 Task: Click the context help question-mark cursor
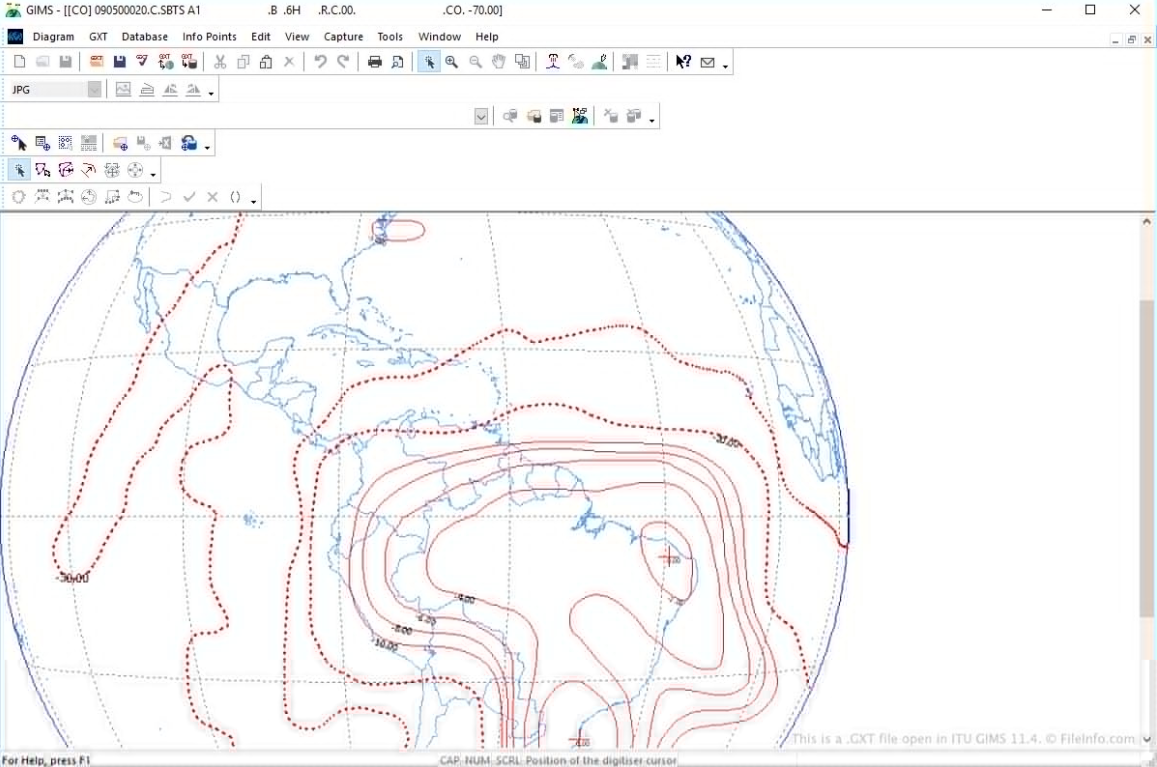(x=683, y=62)
